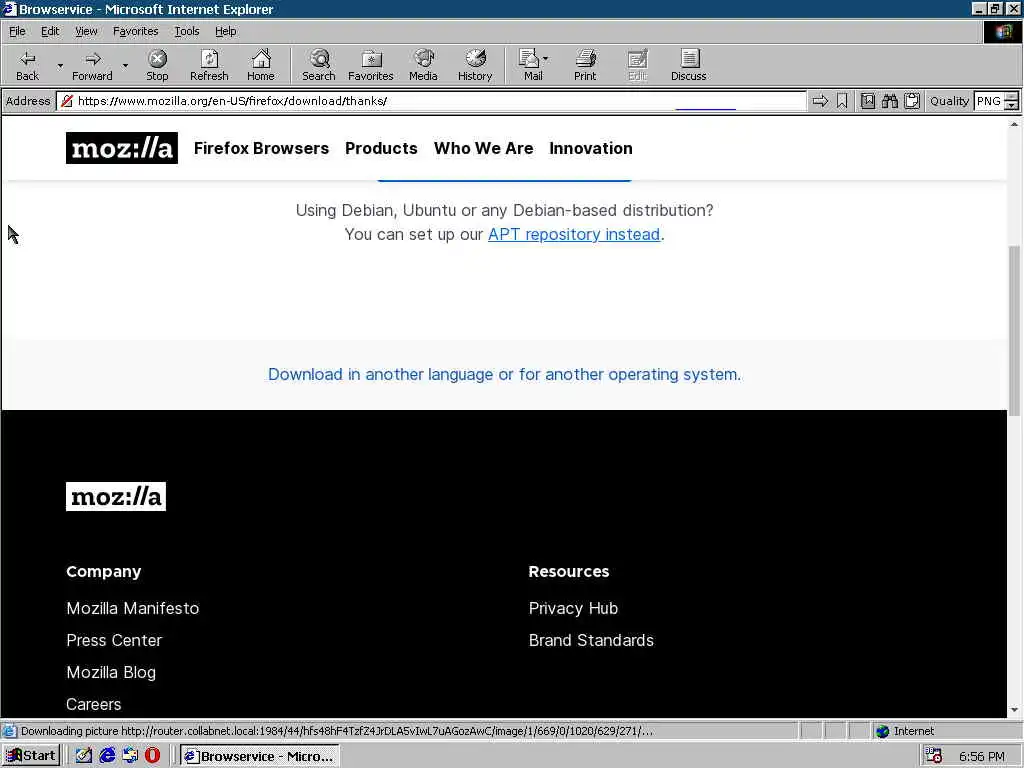Click the page scrollbar up arrow
The image size is (1024, 768).
tap(1014, 123)
